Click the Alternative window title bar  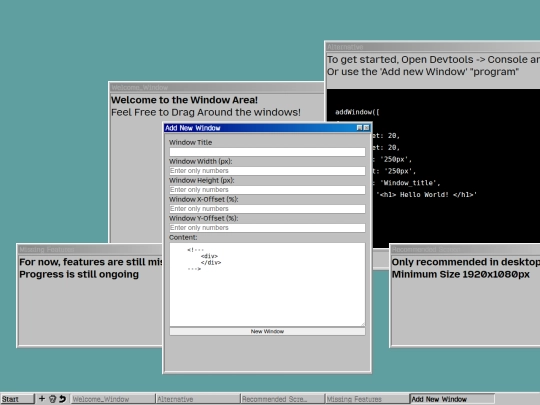click(x=433, y=47)
